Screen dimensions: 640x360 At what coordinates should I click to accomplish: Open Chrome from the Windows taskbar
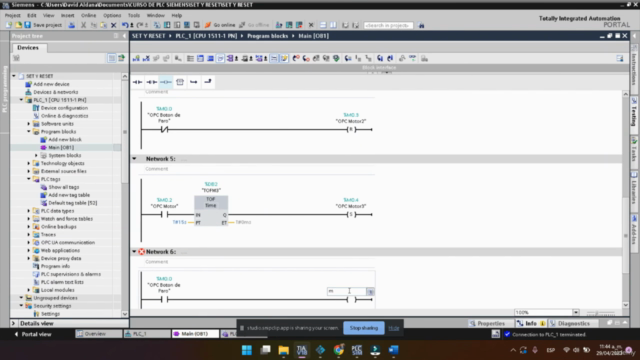tap(338, 350)
